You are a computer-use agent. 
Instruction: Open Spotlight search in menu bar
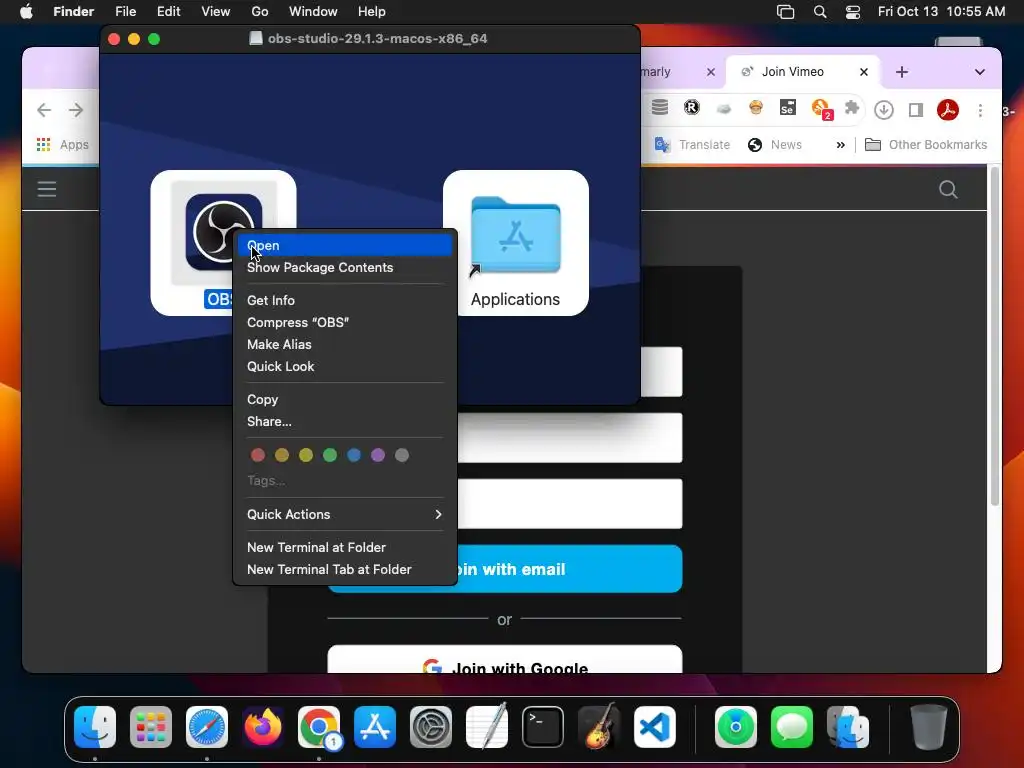(x=820, y=12)
